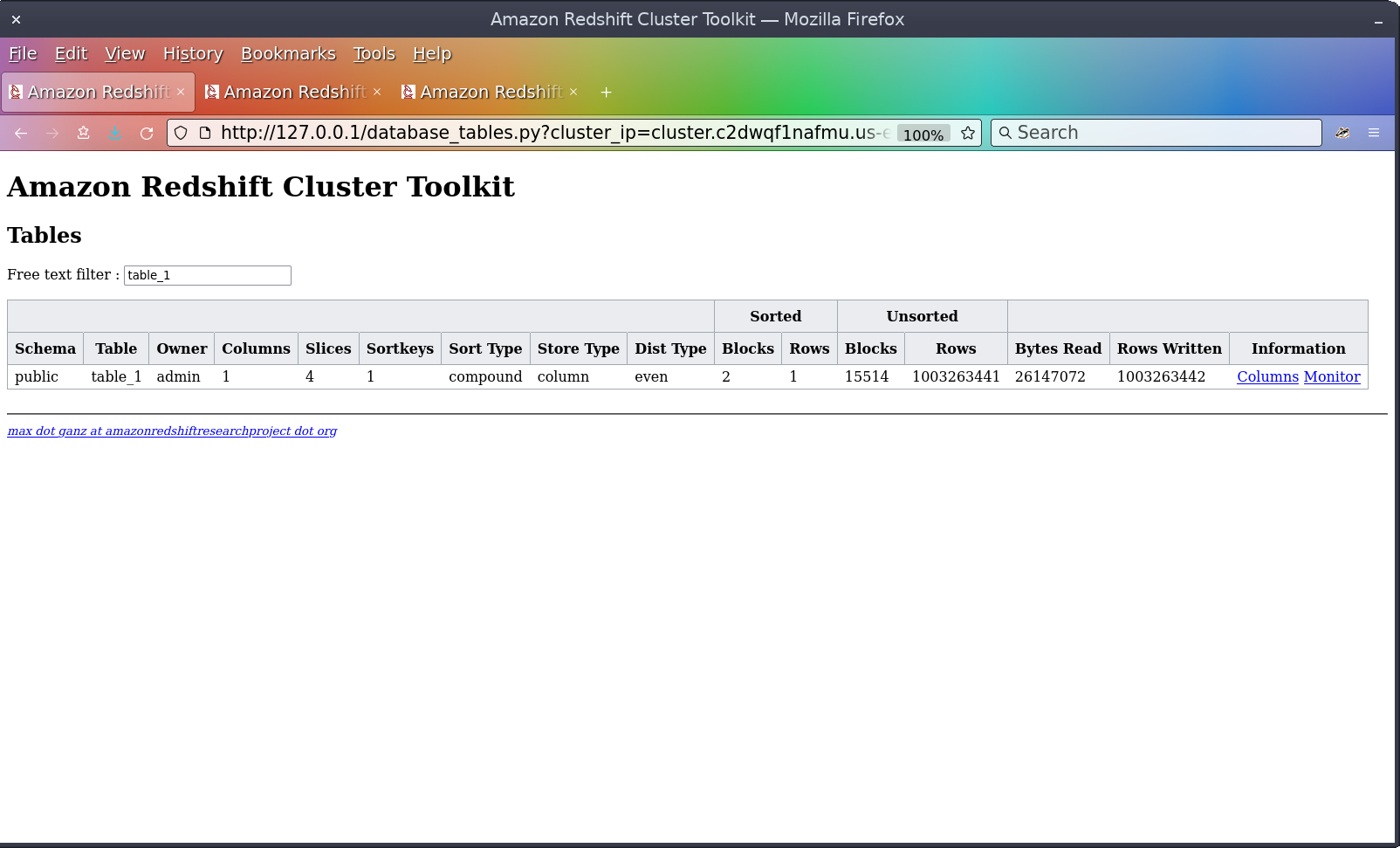Click the Bytes Read column header

coord(1058,348)
